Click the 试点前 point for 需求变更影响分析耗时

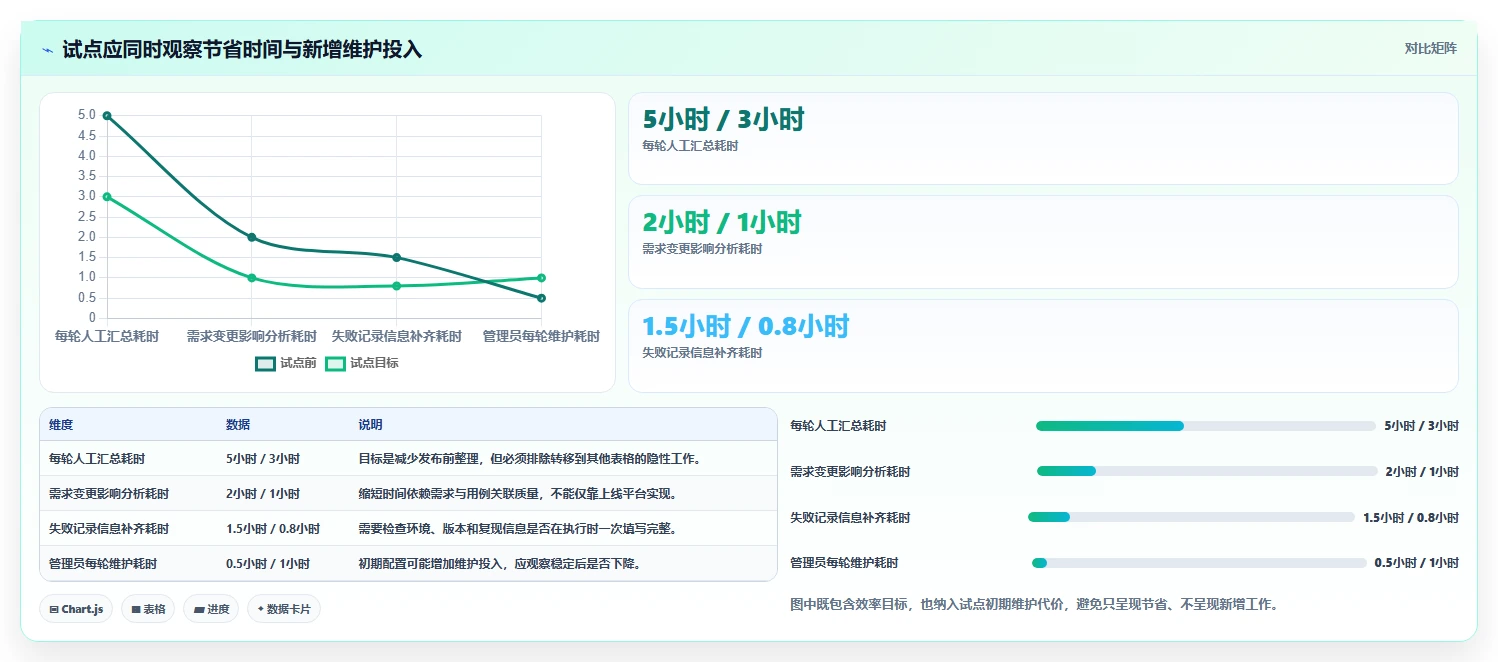(x=252, y=238)
